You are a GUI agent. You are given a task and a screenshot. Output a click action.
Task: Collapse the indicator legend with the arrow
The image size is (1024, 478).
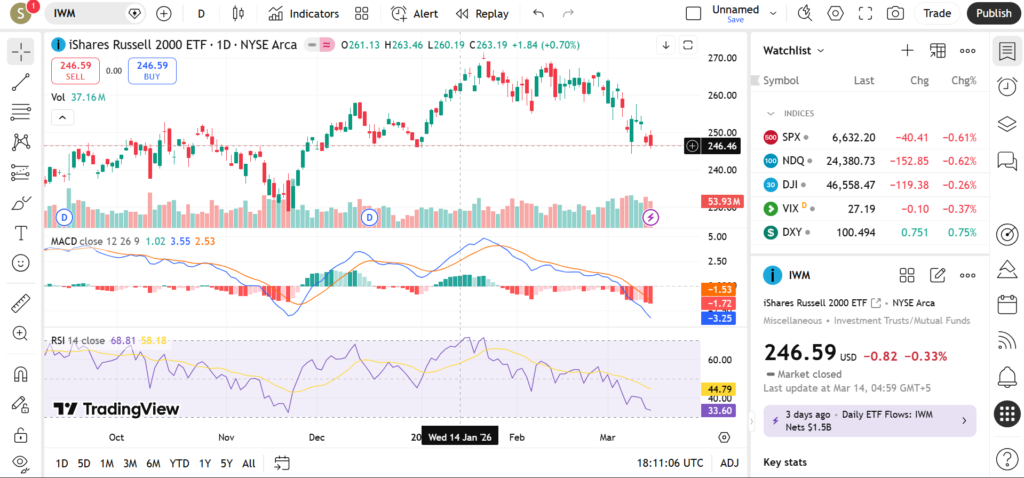[62, 117]
